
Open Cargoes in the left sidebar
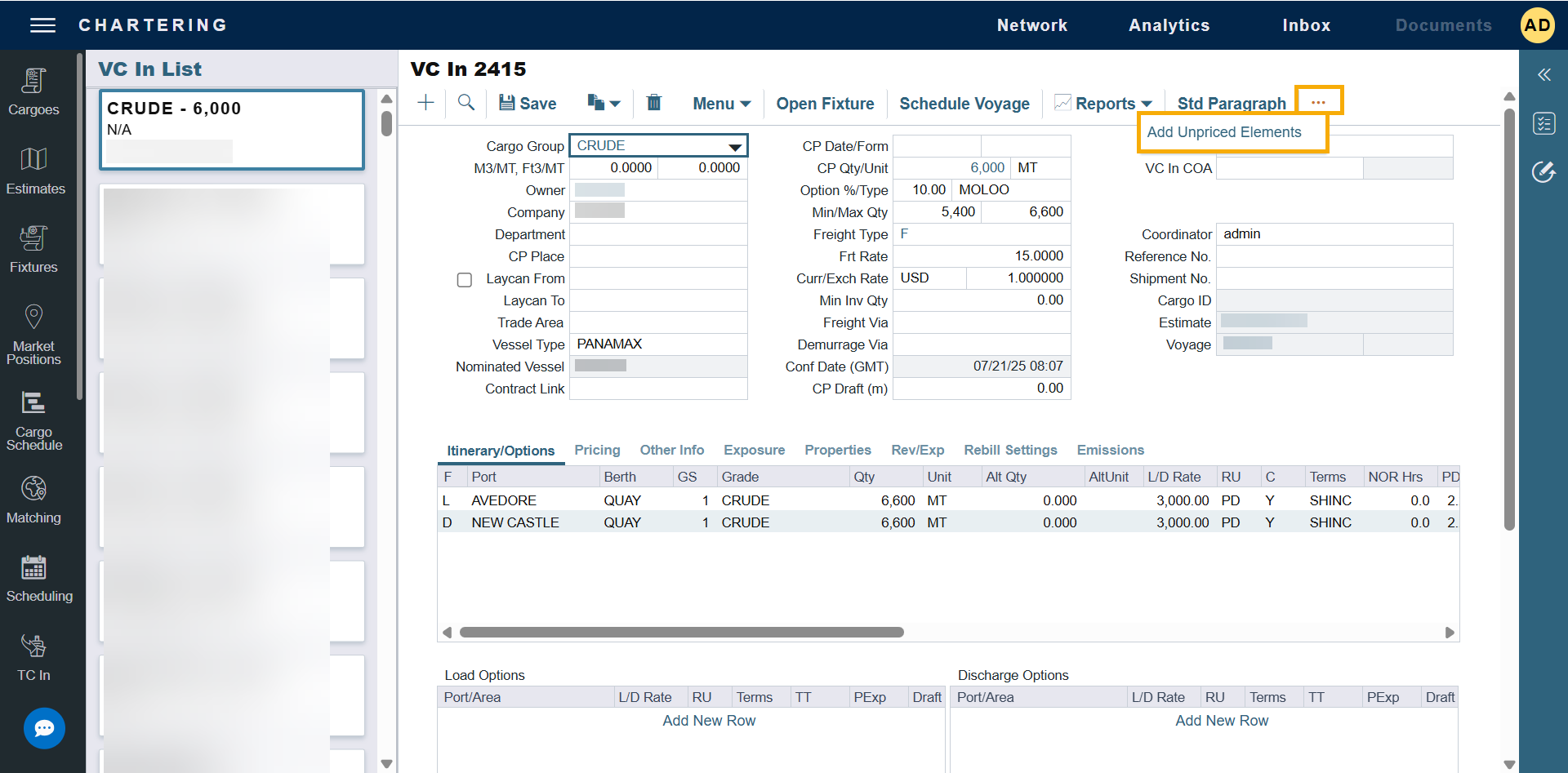pos(33,91)
